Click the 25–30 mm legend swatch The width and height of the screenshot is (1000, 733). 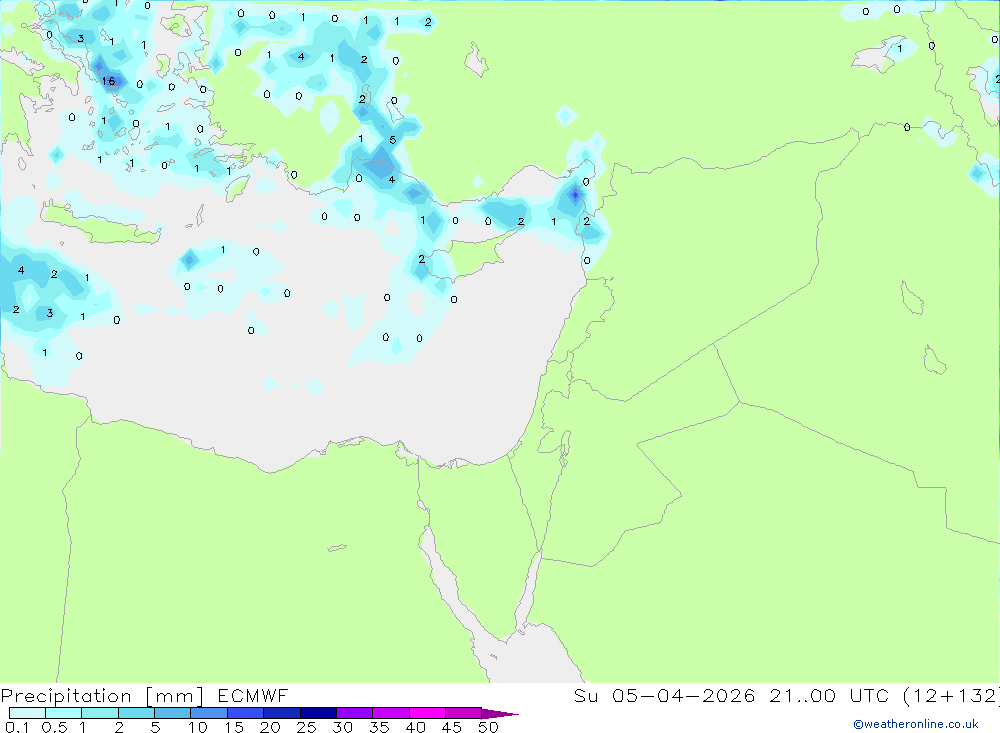[318, 713]
